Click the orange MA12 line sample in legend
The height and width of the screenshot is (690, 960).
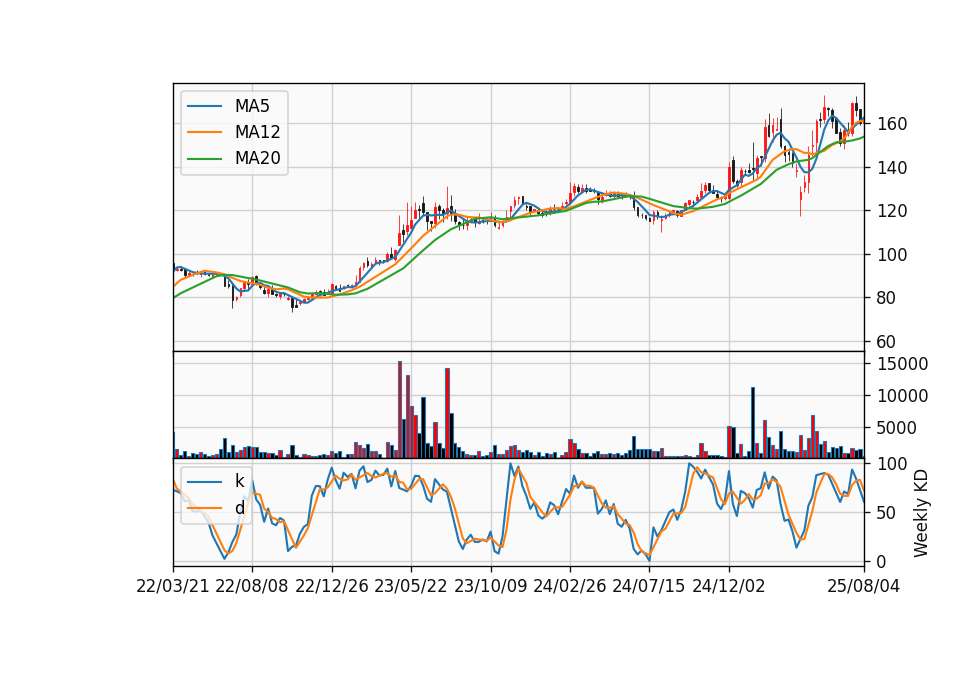[x=204, y=132]
